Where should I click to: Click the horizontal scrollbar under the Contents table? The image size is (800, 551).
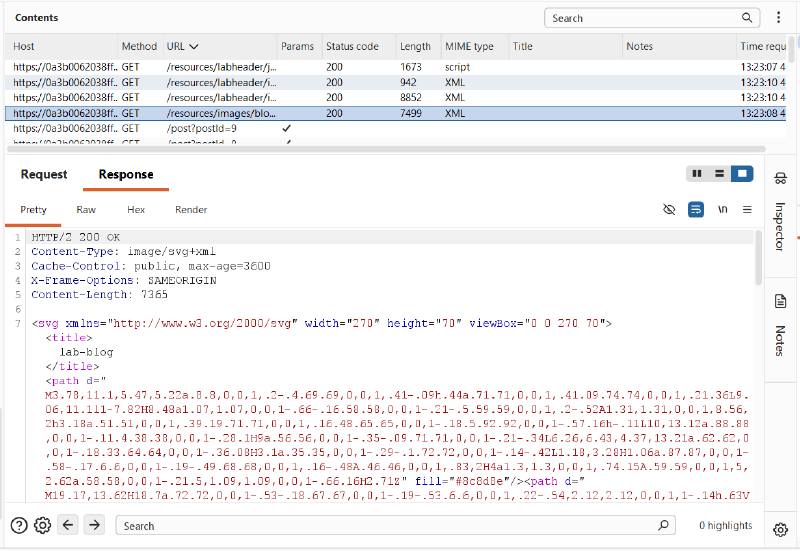point(386,149)
